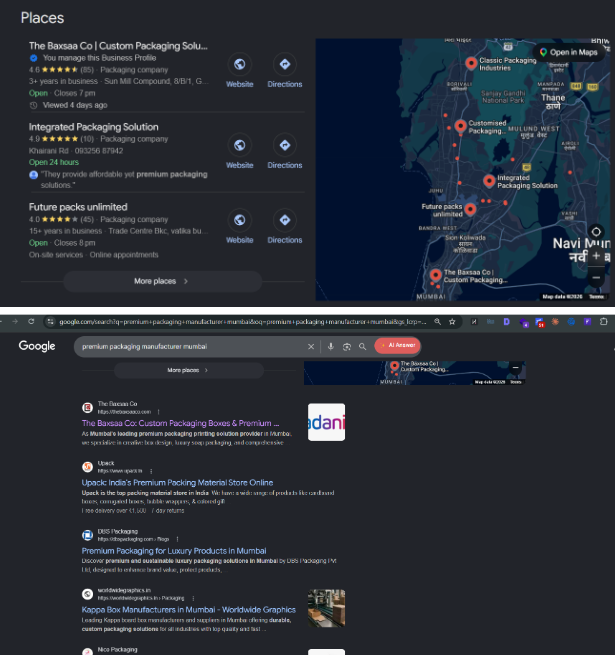Open the options menu for the Upack result
615x655 pixels.
click(151, 471)
